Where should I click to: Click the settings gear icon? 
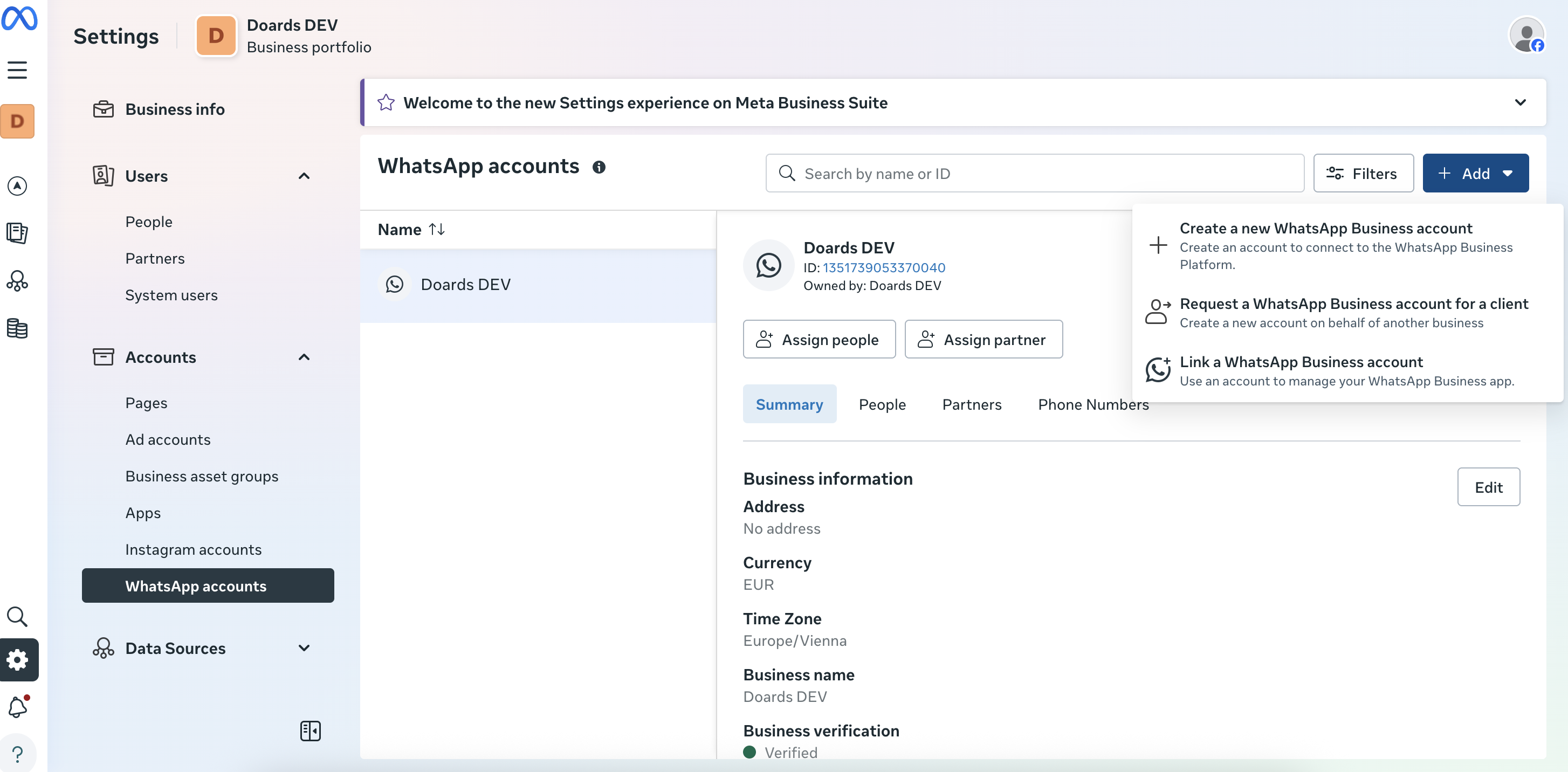pyautogui.click(x=18, y=659)
